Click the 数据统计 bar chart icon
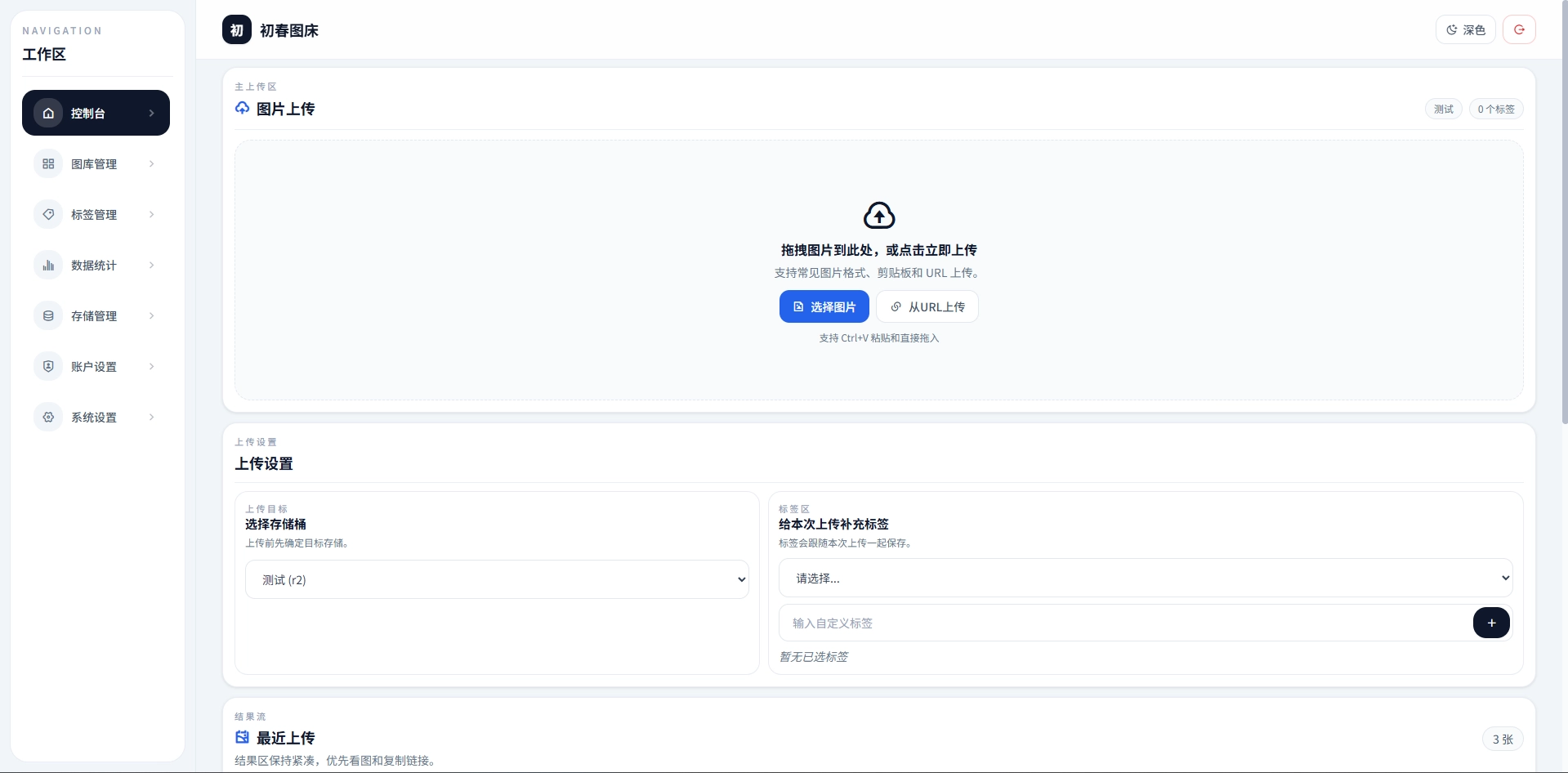Viewport: 1568px width, 773px height. (x=48, y=265)
